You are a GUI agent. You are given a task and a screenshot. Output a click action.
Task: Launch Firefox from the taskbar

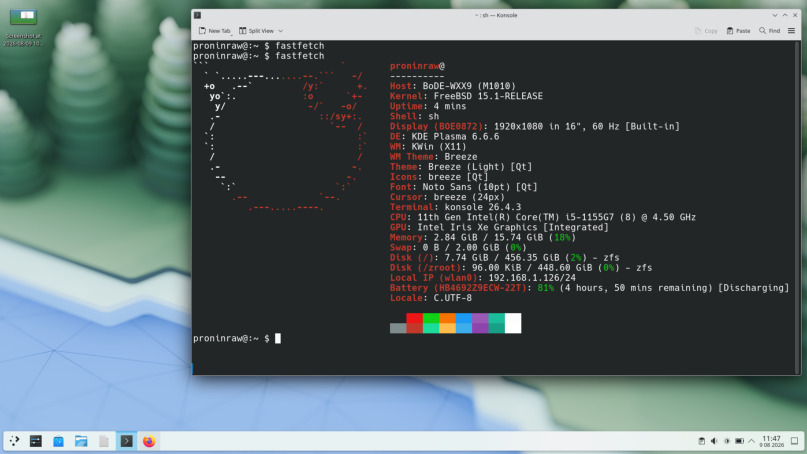(x=149, y=441)
